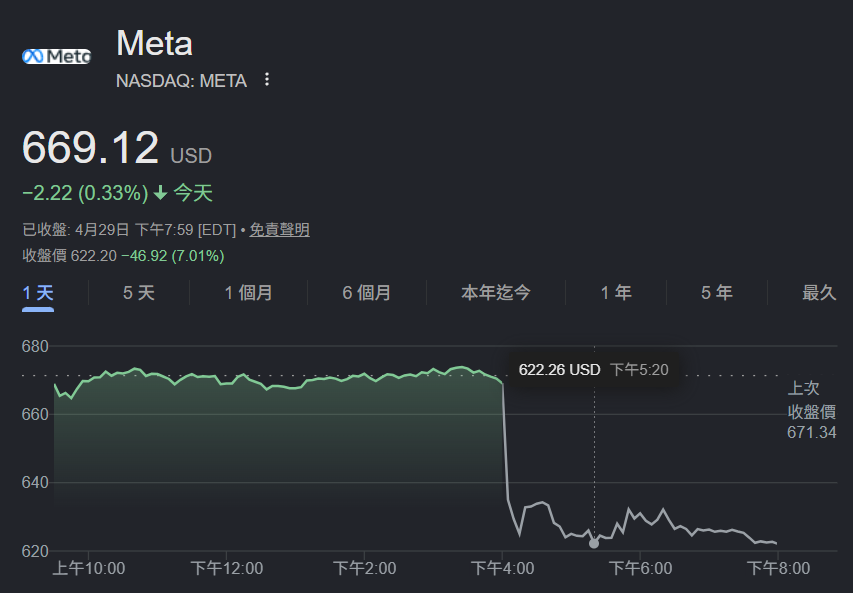The height and width of the screenshot is (593, 853).
Task: Switch to the 5 天 tab
Action: [139, 293]
